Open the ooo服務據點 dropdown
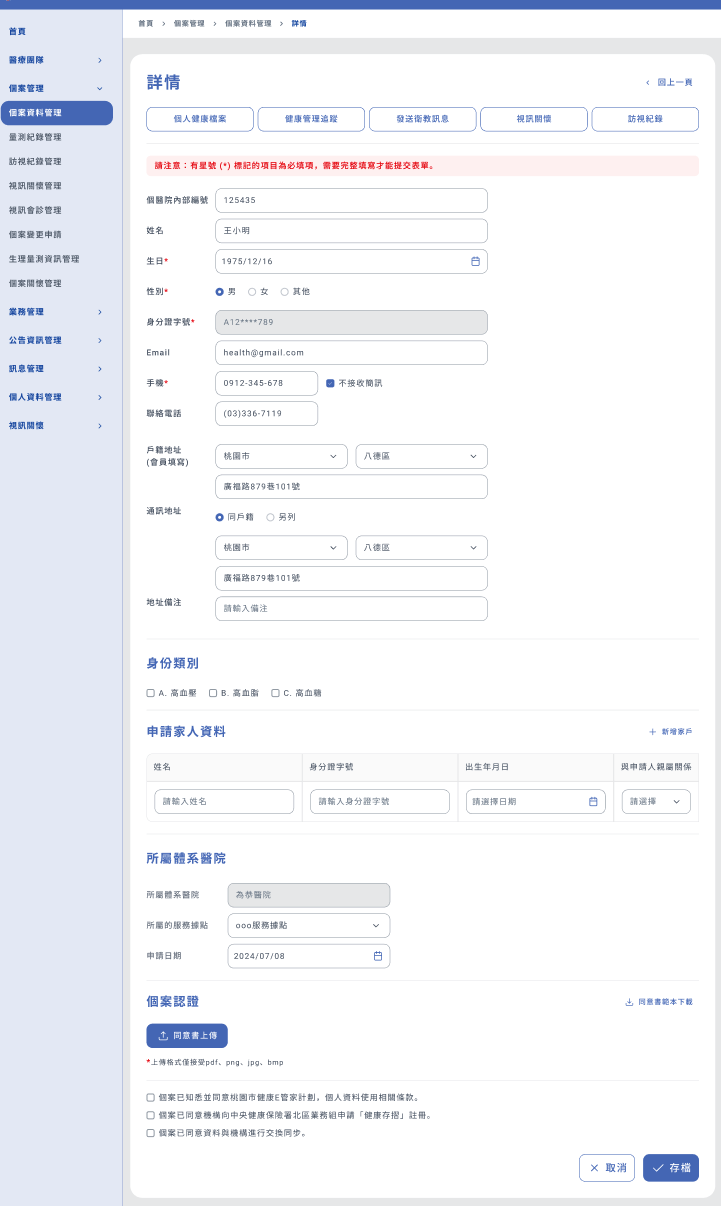The image size is (721, 1206). (x=309, y=926)
